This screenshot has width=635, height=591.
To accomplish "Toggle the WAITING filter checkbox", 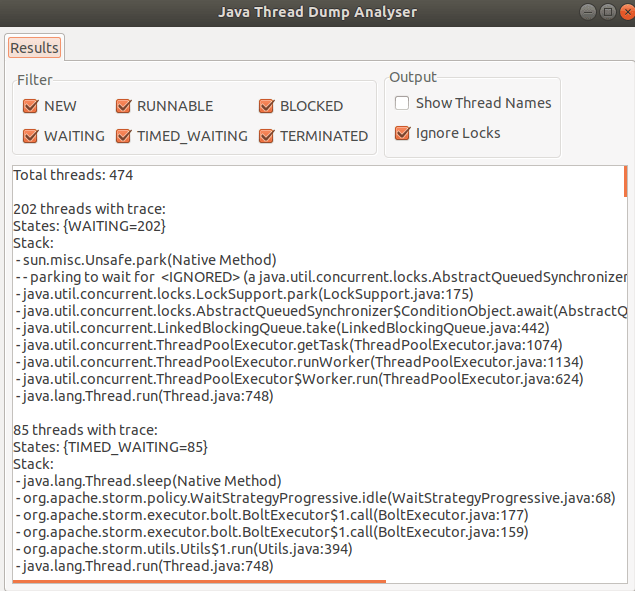I will pos(30,136).
